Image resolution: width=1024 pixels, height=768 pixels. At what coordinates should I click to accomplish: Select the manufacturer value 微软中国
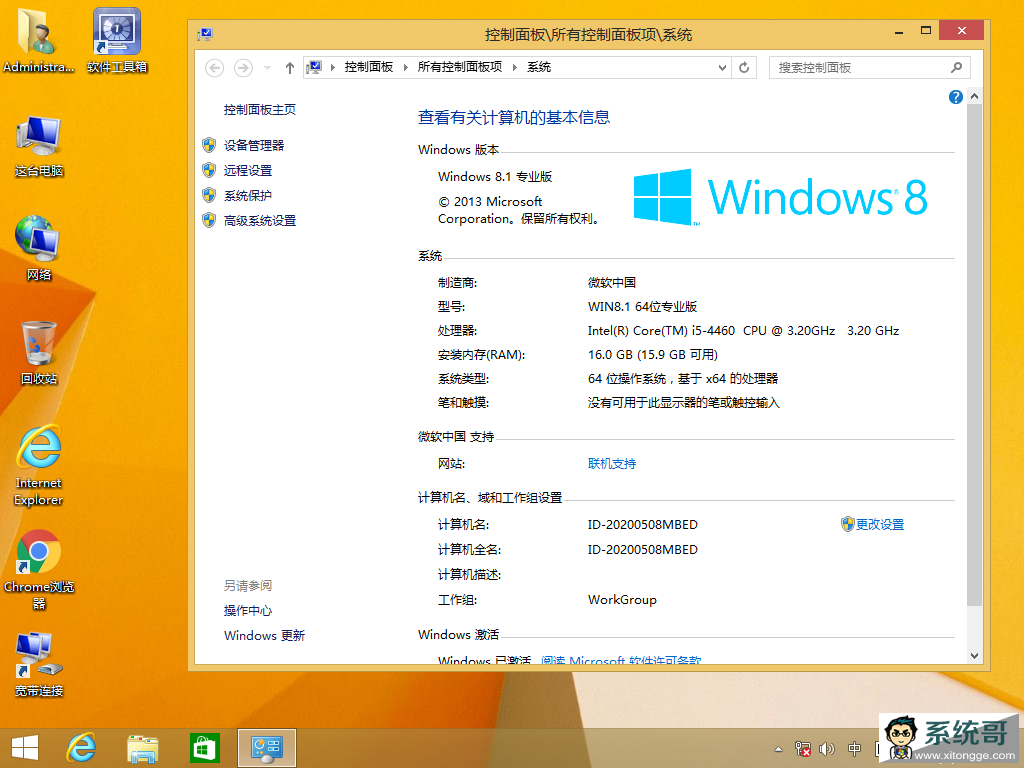612,283
